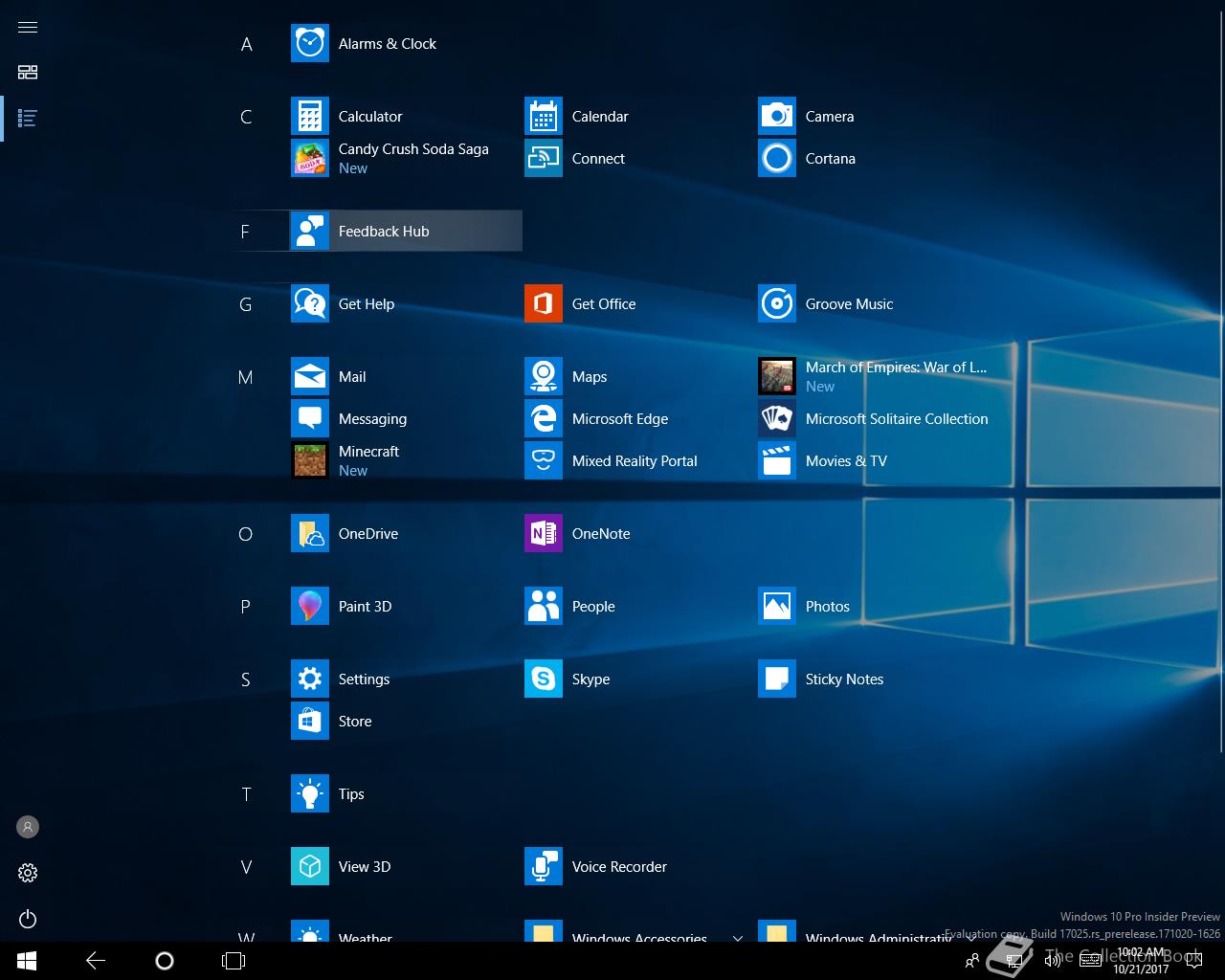
Task: Jump to letter A section header
Action: (246, 44)
